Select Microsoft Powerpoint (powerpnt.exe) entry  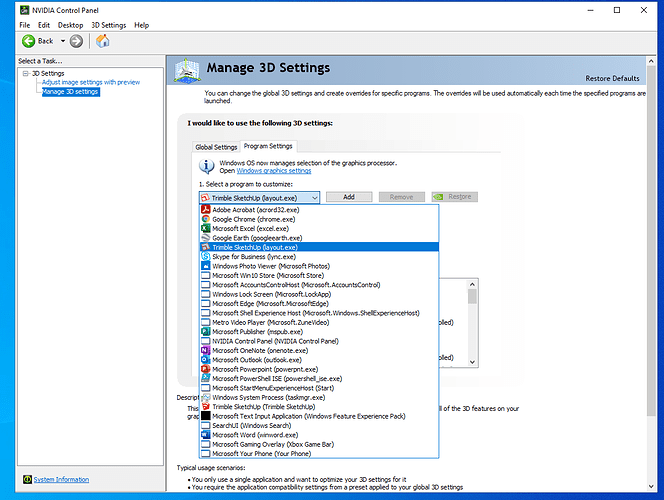click(319, 369)
